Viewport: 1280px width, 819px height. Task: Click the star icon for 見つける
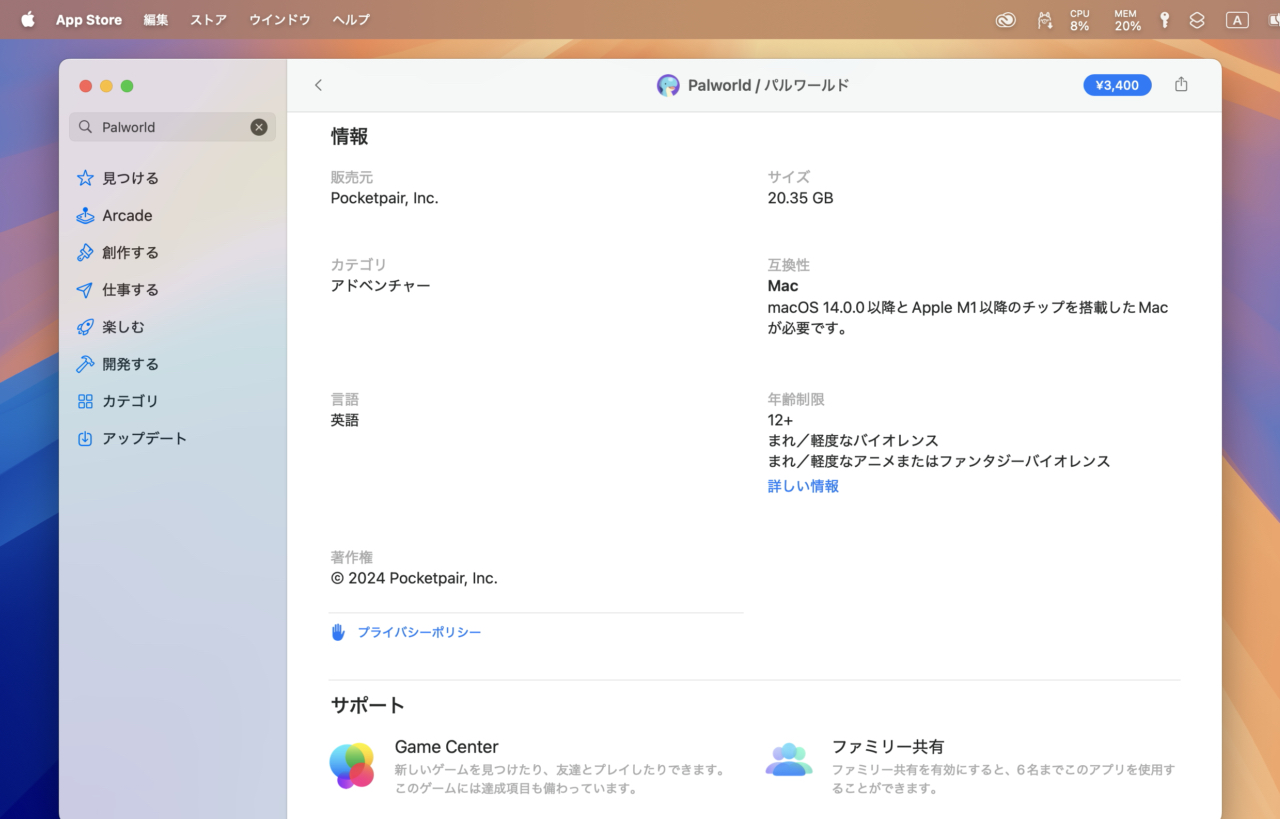coord(85,178)
